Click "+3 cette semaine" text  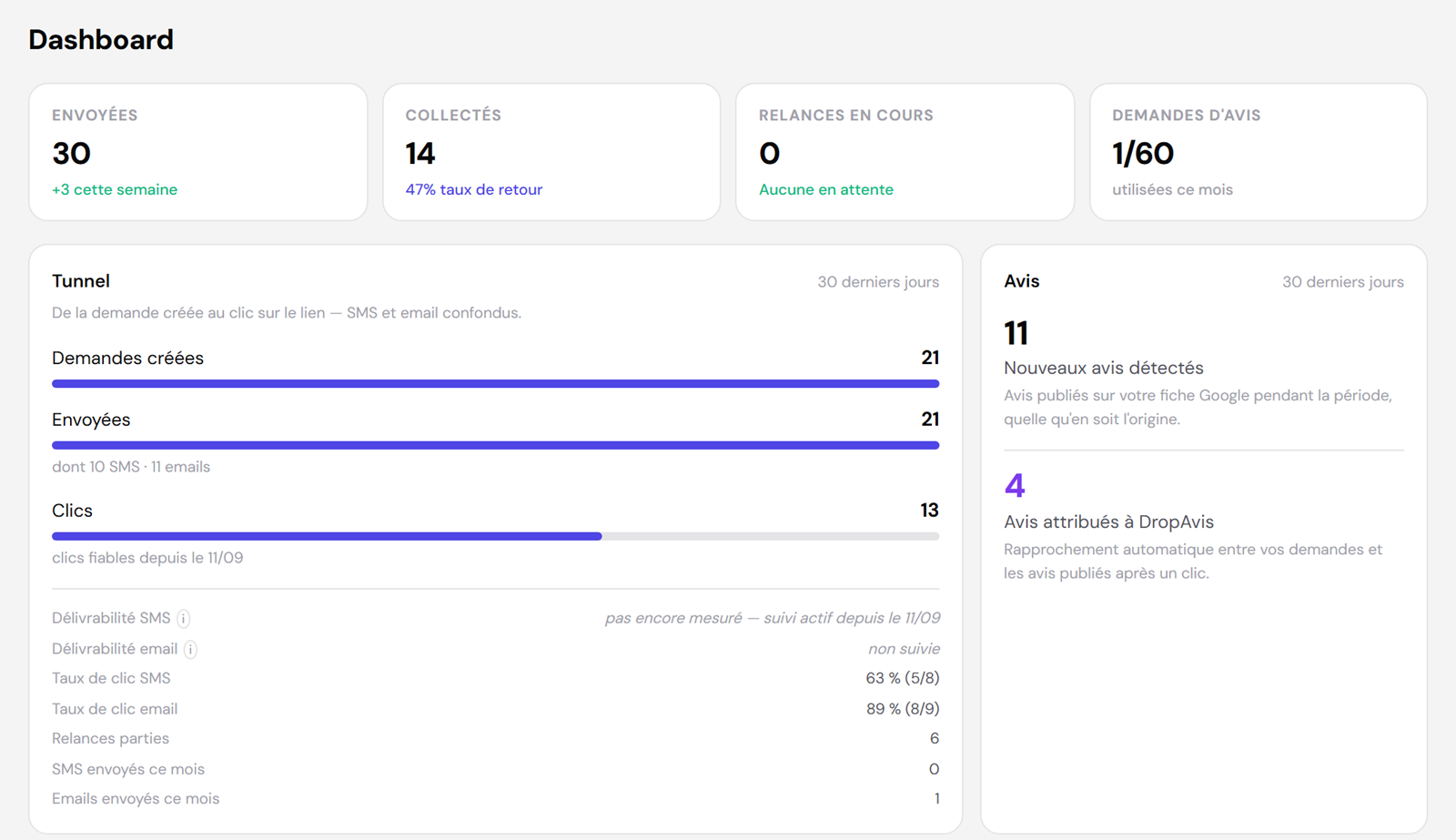click(x=115, y=190)
